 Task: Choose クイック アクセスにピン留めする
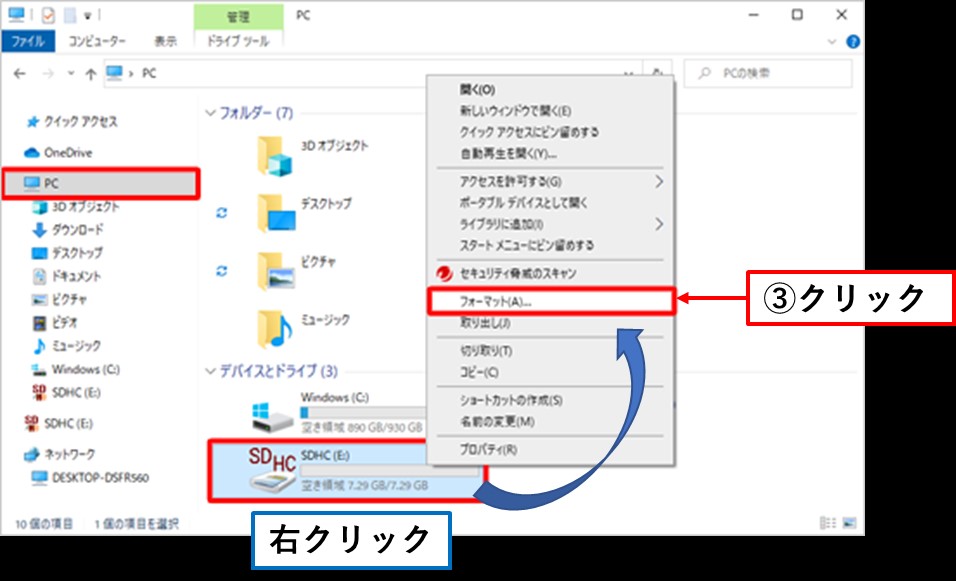click(529, 132)
